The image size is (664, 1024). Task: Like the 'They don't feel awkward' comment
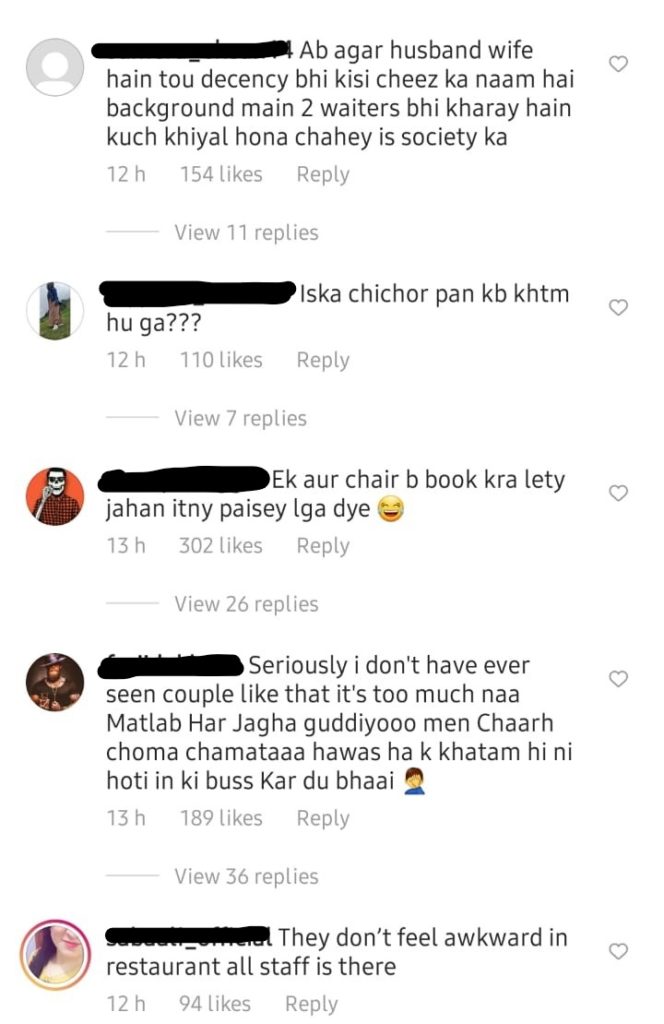point(618,951)
